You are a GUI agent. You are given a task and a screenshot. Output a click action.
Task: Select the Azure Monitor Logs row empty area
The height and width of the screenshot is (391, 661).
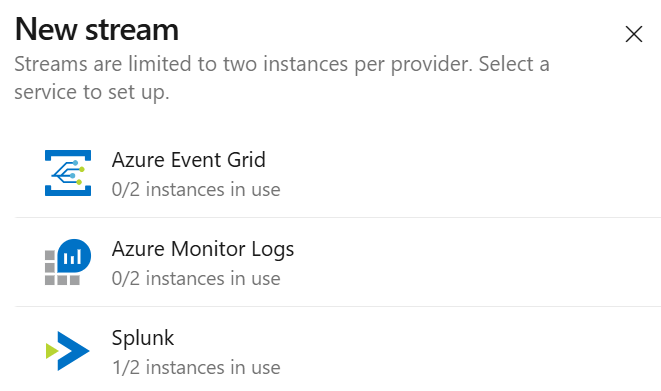pyautogui.click(x=476, y=262)
